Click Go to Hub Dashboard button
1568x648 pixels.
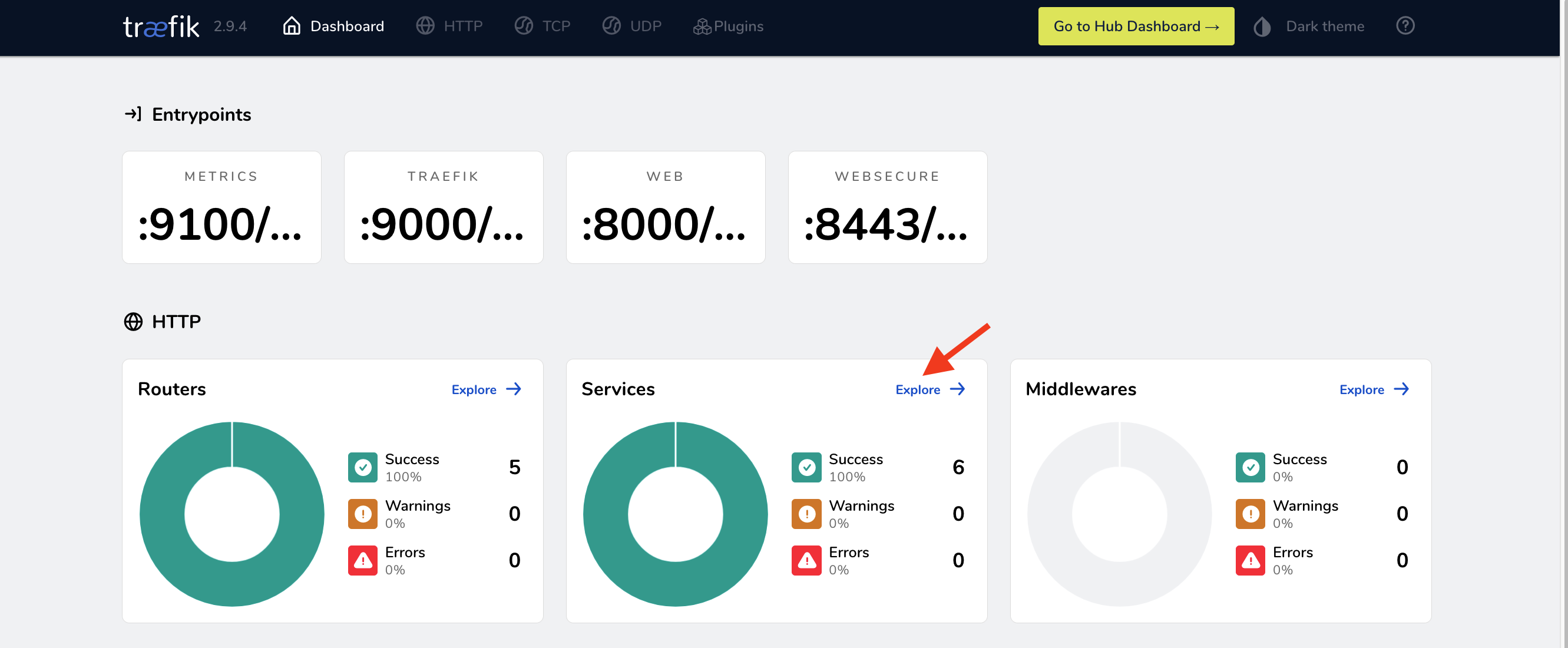[1135, 25]
